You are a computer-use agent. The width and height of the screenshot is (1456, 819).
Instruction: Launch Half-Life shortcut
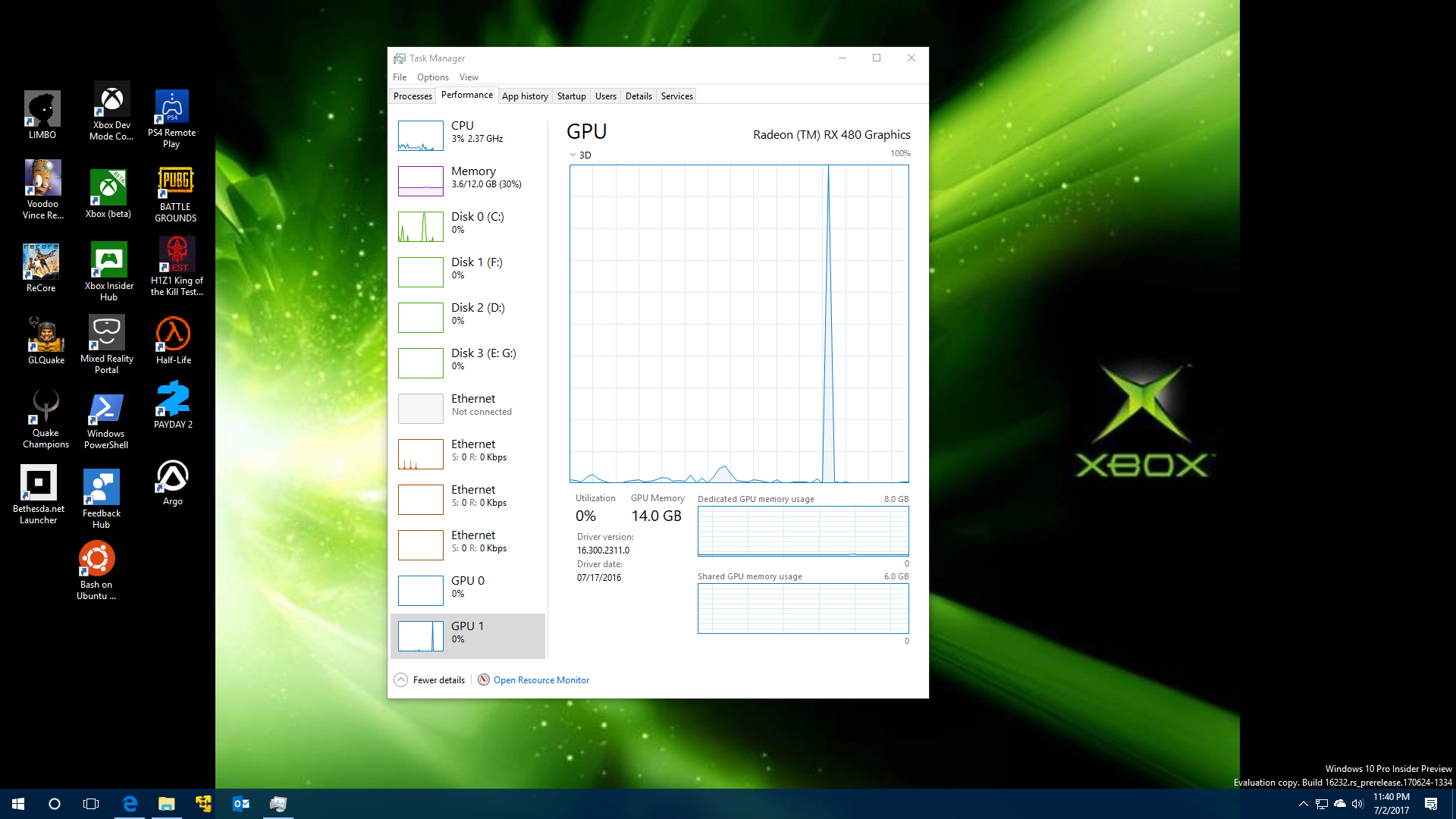click(173, 340)
